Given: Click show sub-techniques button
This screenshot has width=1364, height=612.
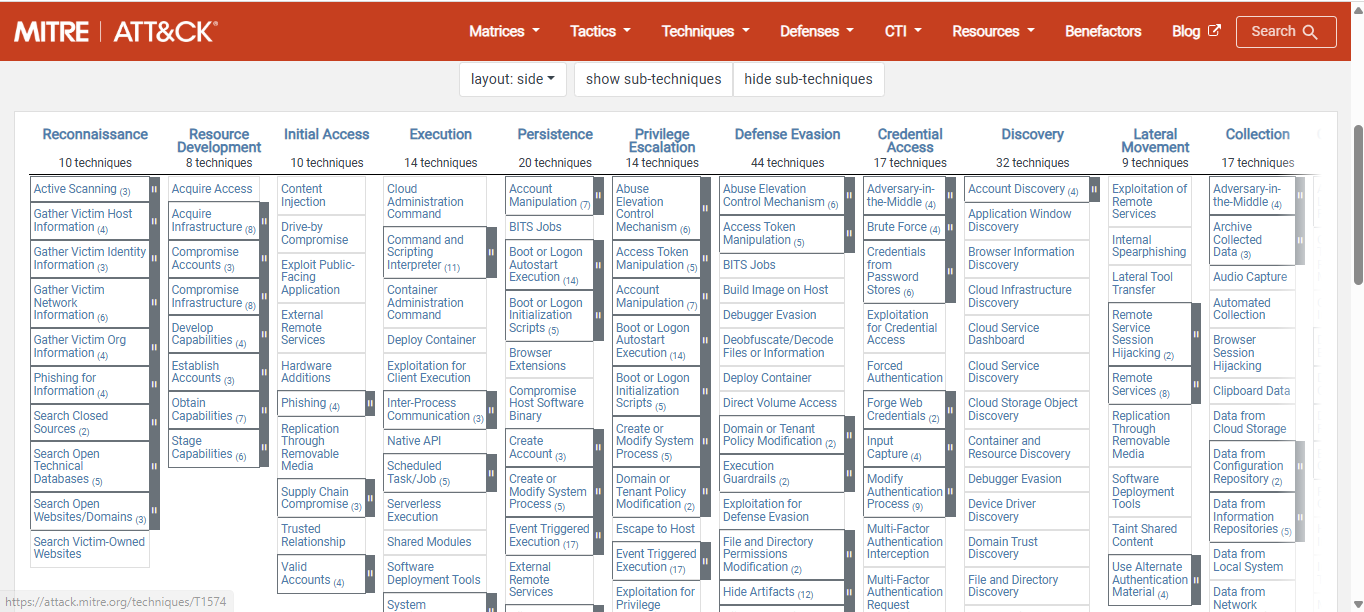Looking at the screenshot, I should point(653,79).
